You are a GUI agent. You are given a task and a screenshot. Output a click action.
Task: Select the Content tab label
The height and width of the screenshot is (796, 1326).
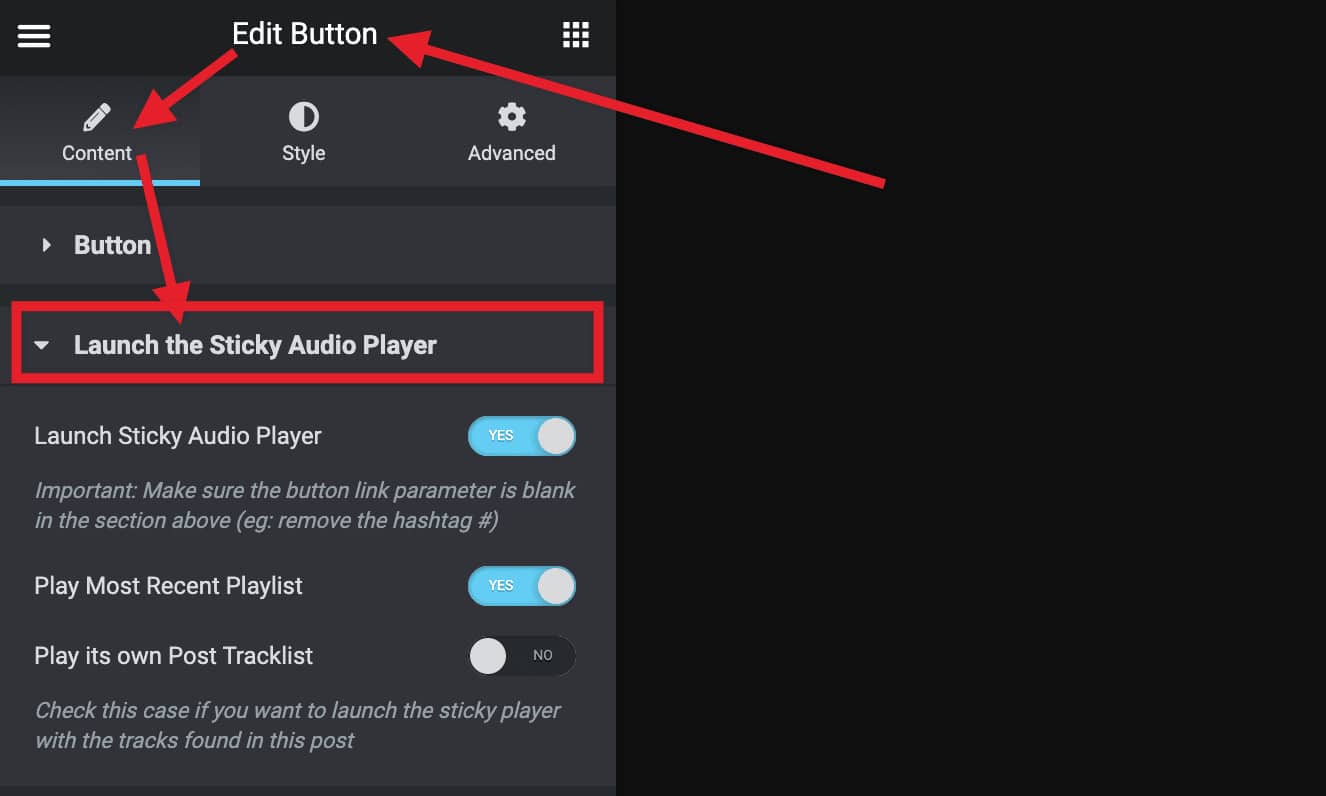tap(97, 153)
